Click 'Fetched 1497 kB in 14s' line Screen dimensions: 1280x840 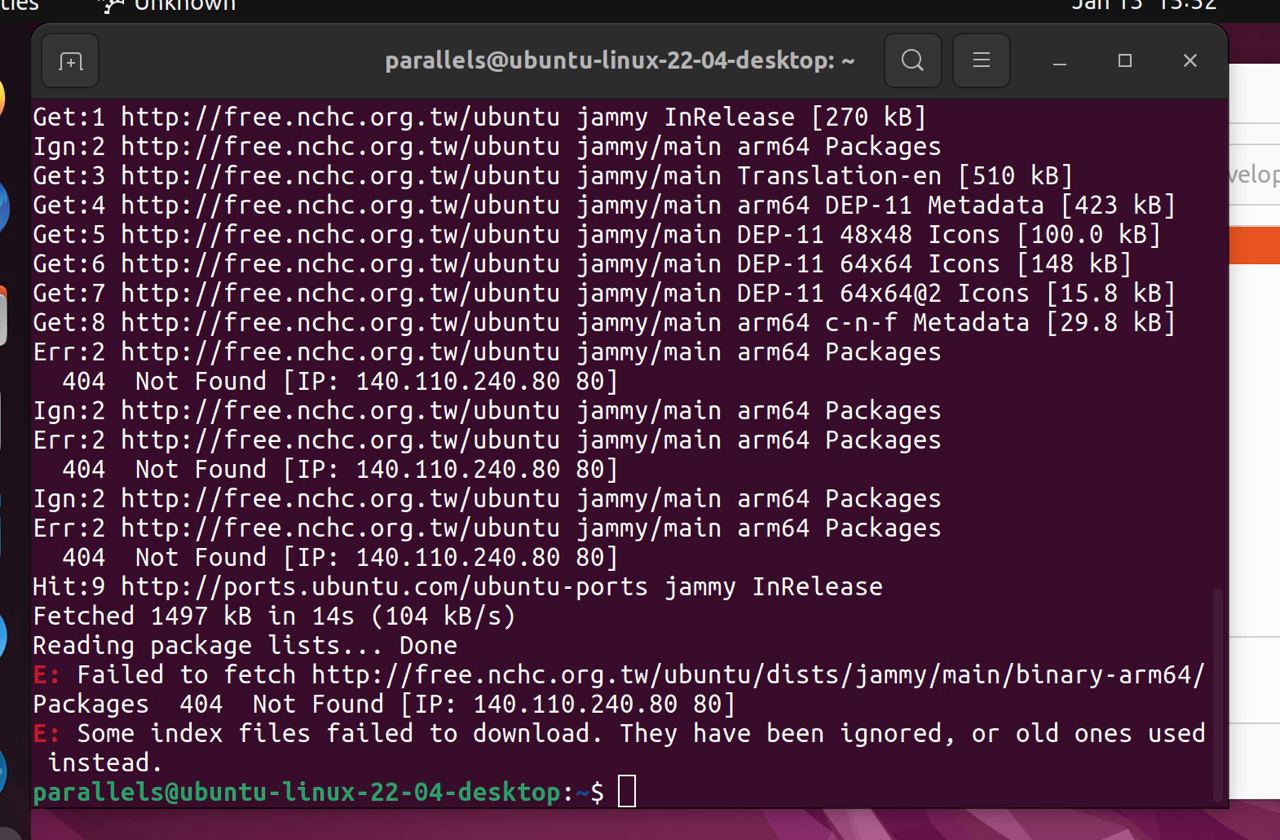click(275, 616)
